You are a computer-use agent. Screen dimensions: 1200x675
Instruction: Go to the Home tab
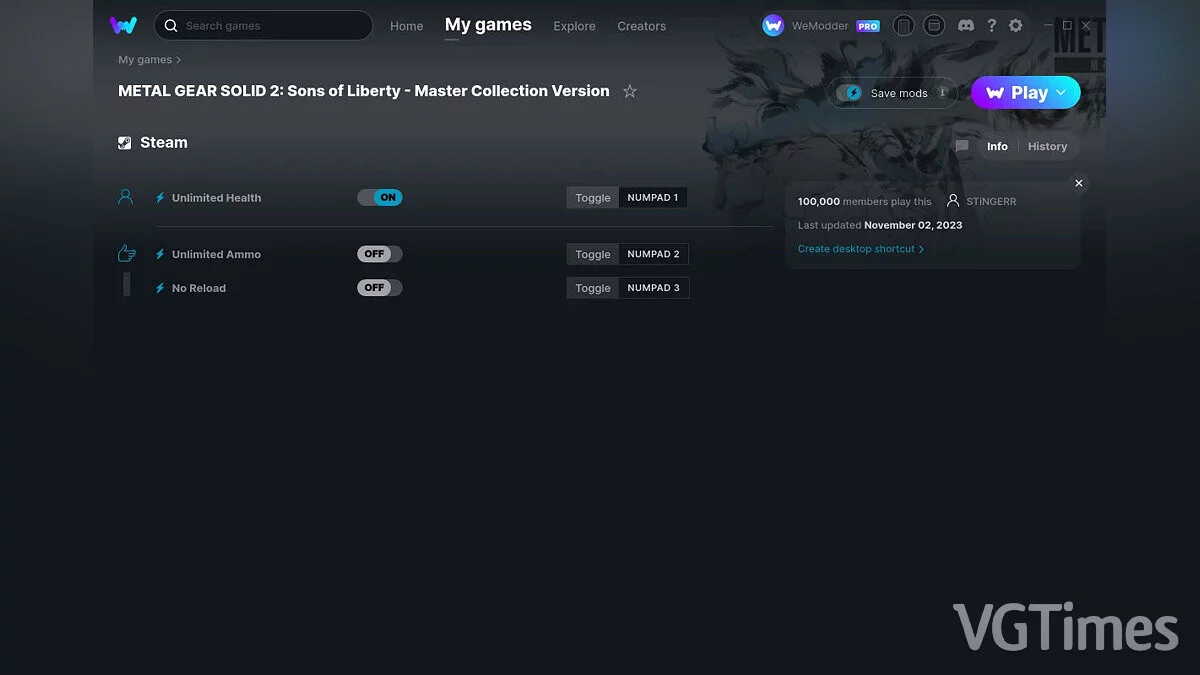pyautogui.click(x=407, y=26)
